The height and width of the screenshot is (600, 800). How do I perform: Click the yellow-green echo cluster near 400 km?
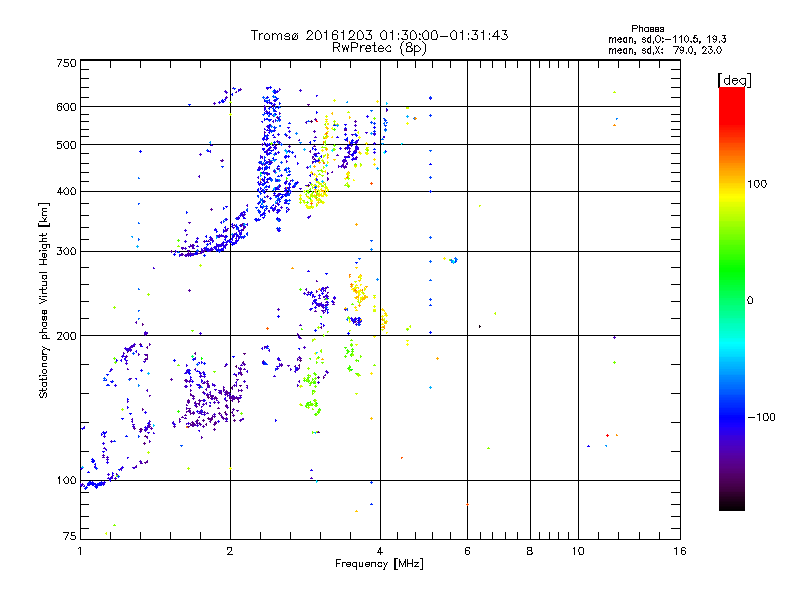[x=313, y=195]
